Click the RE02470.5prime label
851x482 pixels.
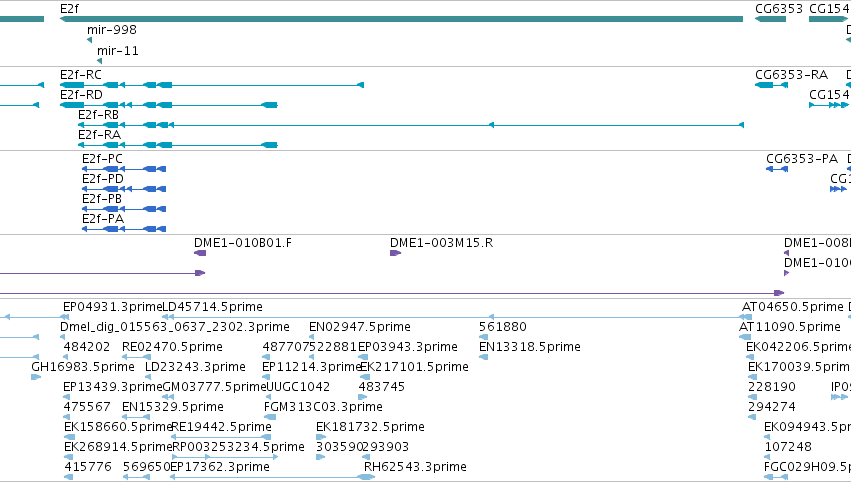coord(172,347)
